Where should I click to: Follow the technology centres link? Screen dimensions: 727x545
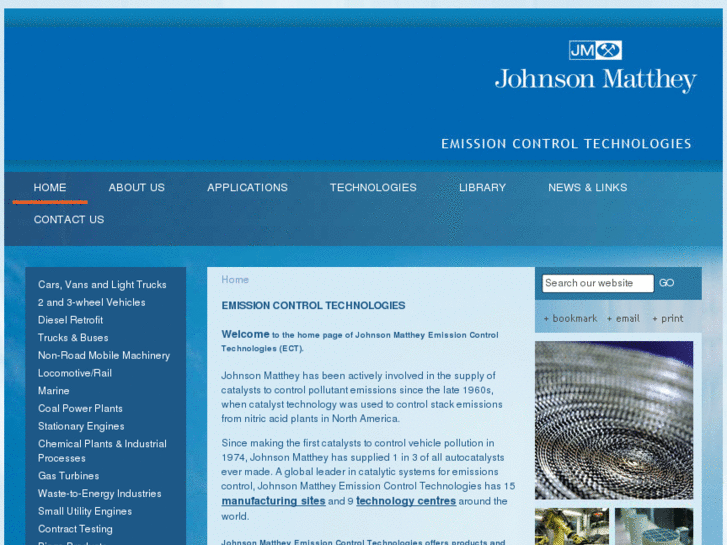[406, 501]
